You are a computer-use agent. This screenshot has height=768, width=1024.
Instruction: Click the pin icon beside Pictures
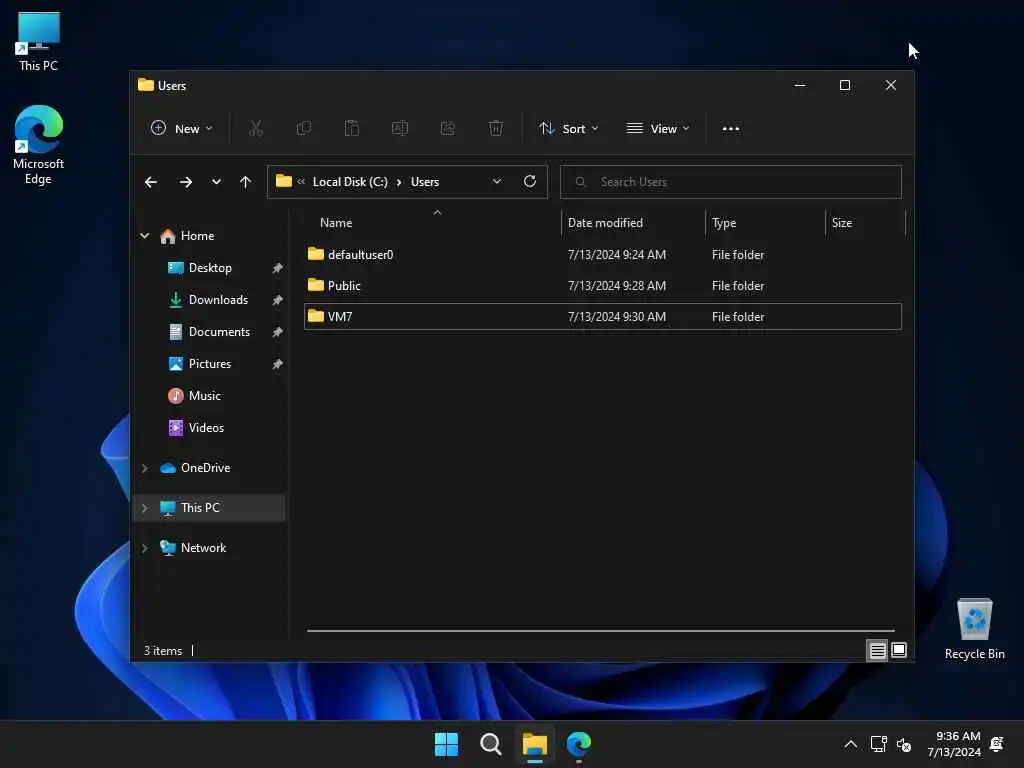click(x=278, y=364)
